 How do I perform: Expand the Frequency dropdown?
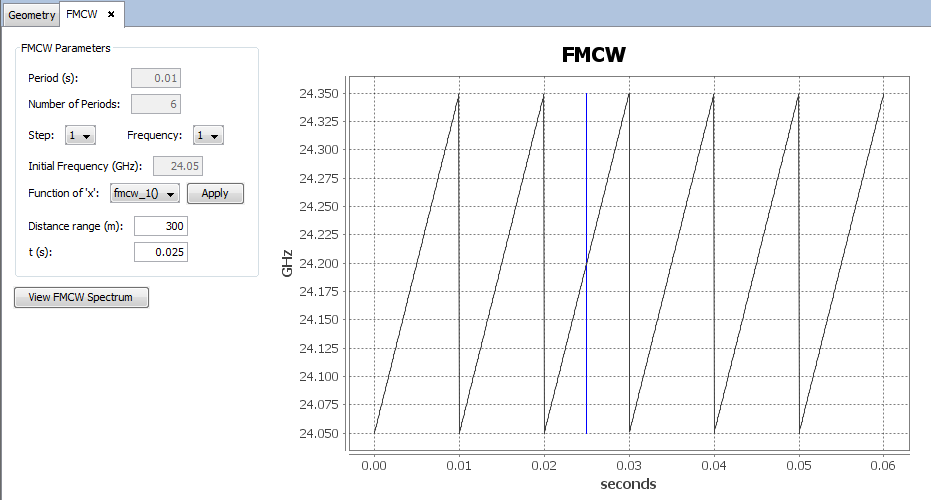(x=209, y=135)
